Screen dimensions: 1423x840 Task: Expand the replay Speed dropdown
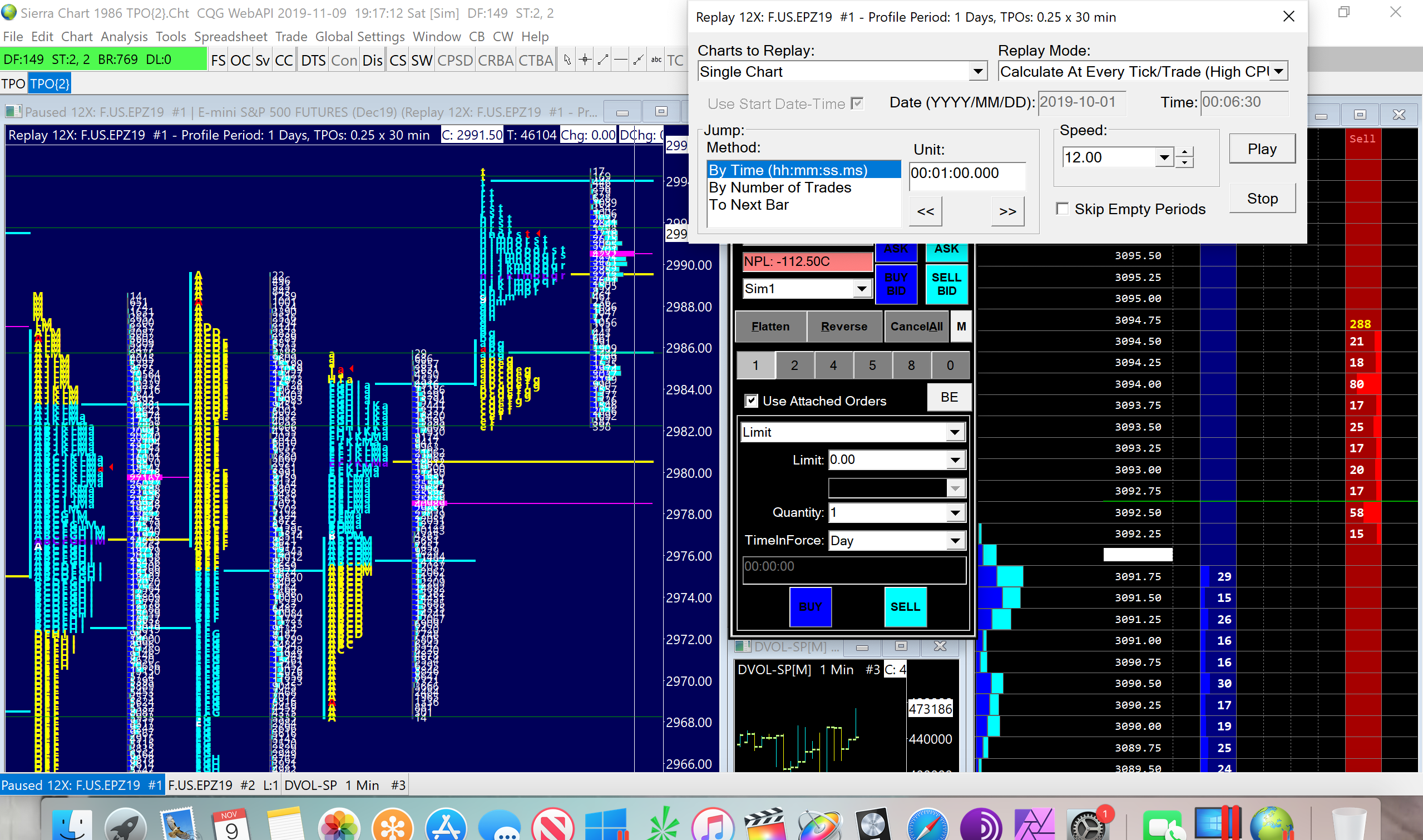(x=1164, y=157)
